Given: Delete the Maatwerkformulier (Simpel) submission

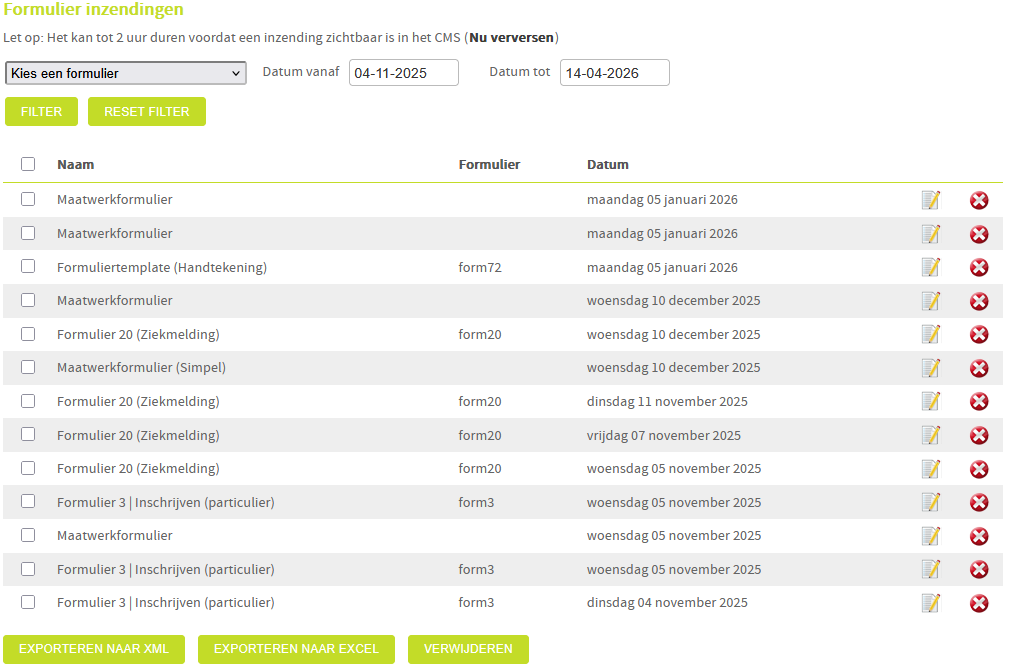Looking at the screenshot, I should 979,368.
